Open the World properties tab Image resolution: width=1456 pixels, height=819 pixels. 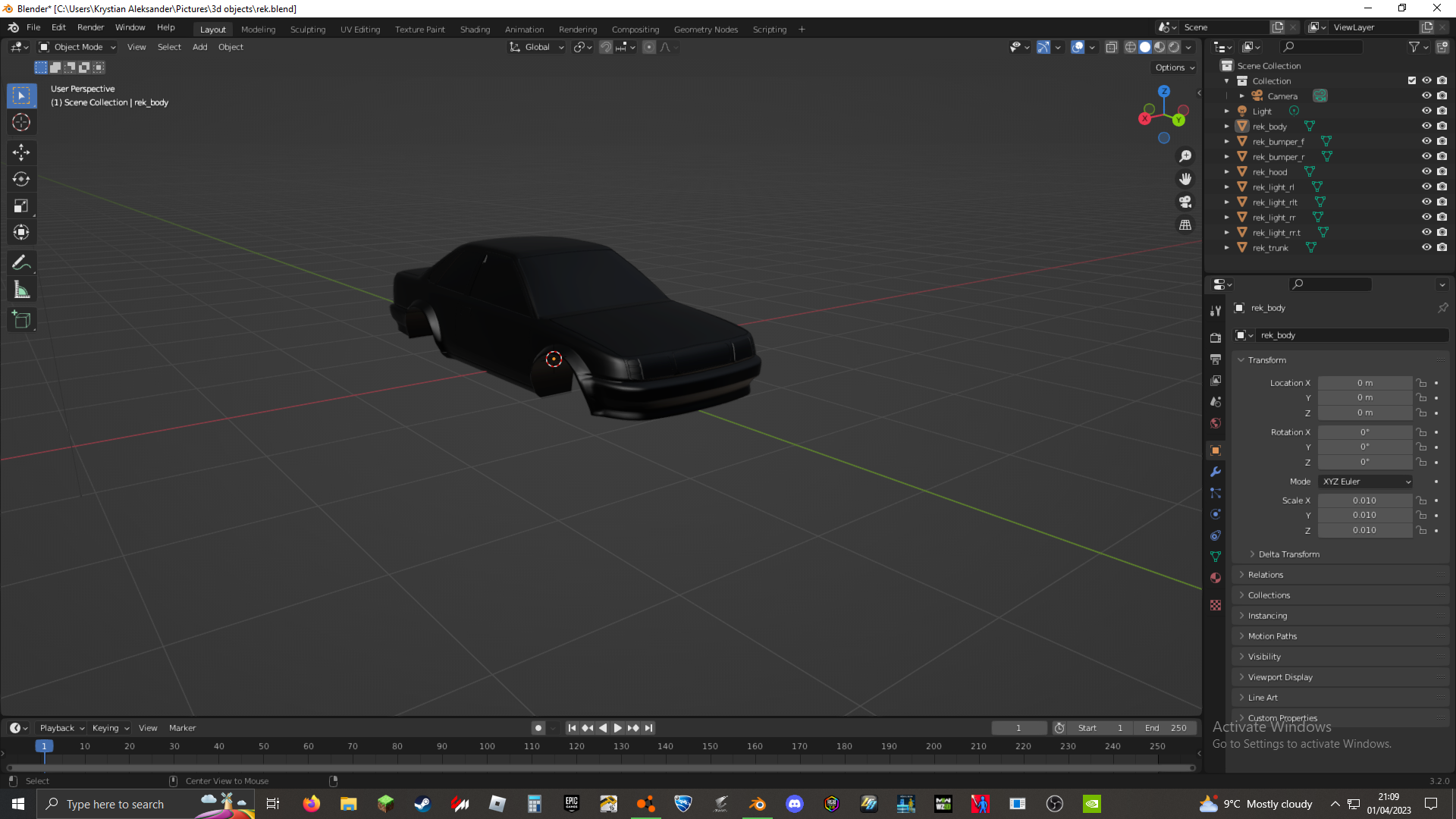click(x=1216, y=423)
